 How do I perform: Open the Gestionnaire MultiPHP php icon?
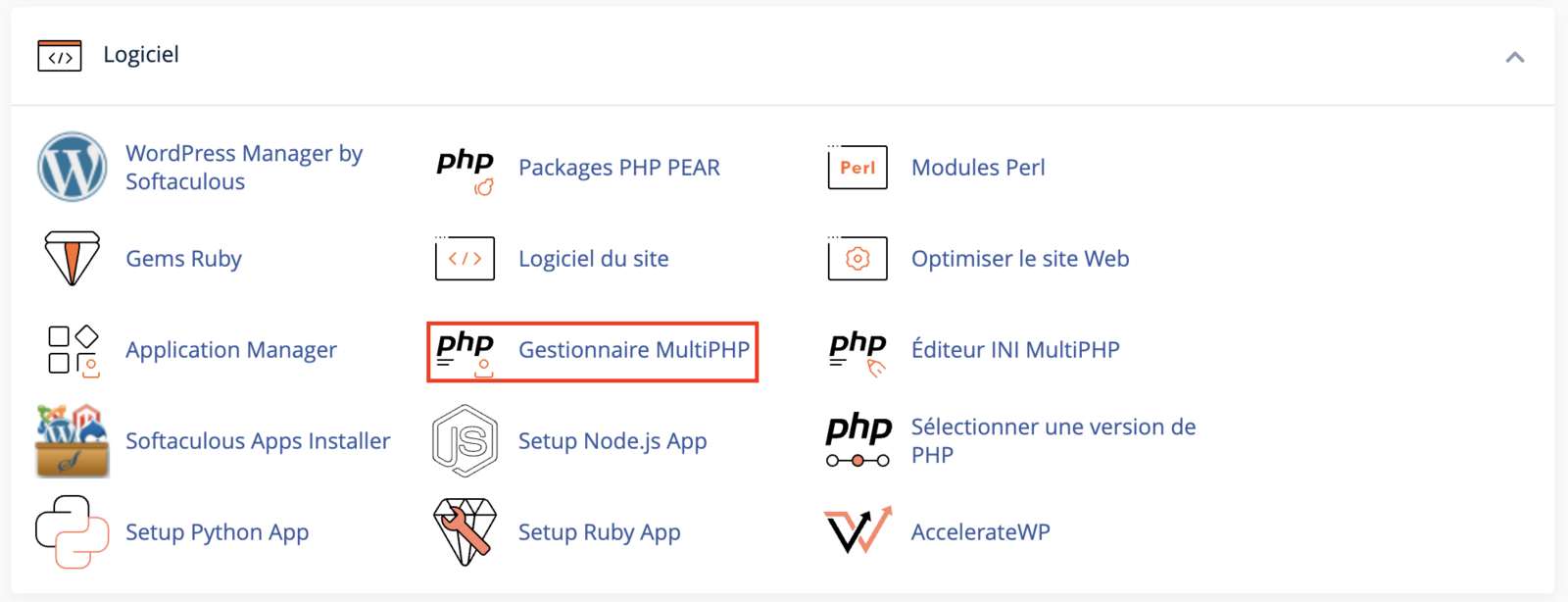coord(465,352)
